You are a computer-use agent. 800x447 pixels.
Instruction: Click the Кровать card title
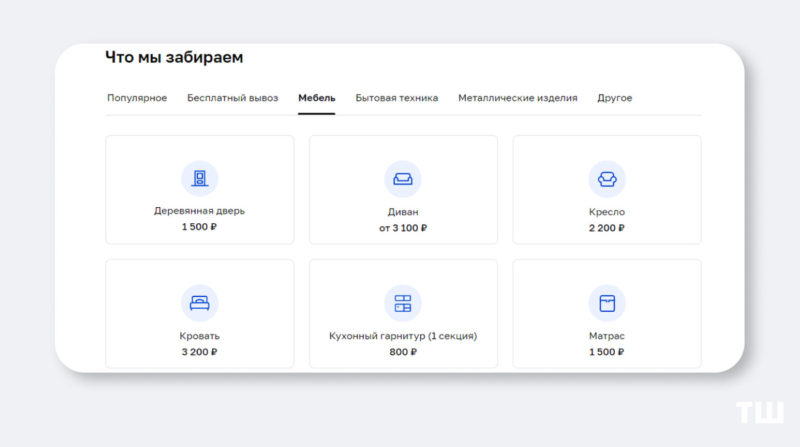click(199, 336)
